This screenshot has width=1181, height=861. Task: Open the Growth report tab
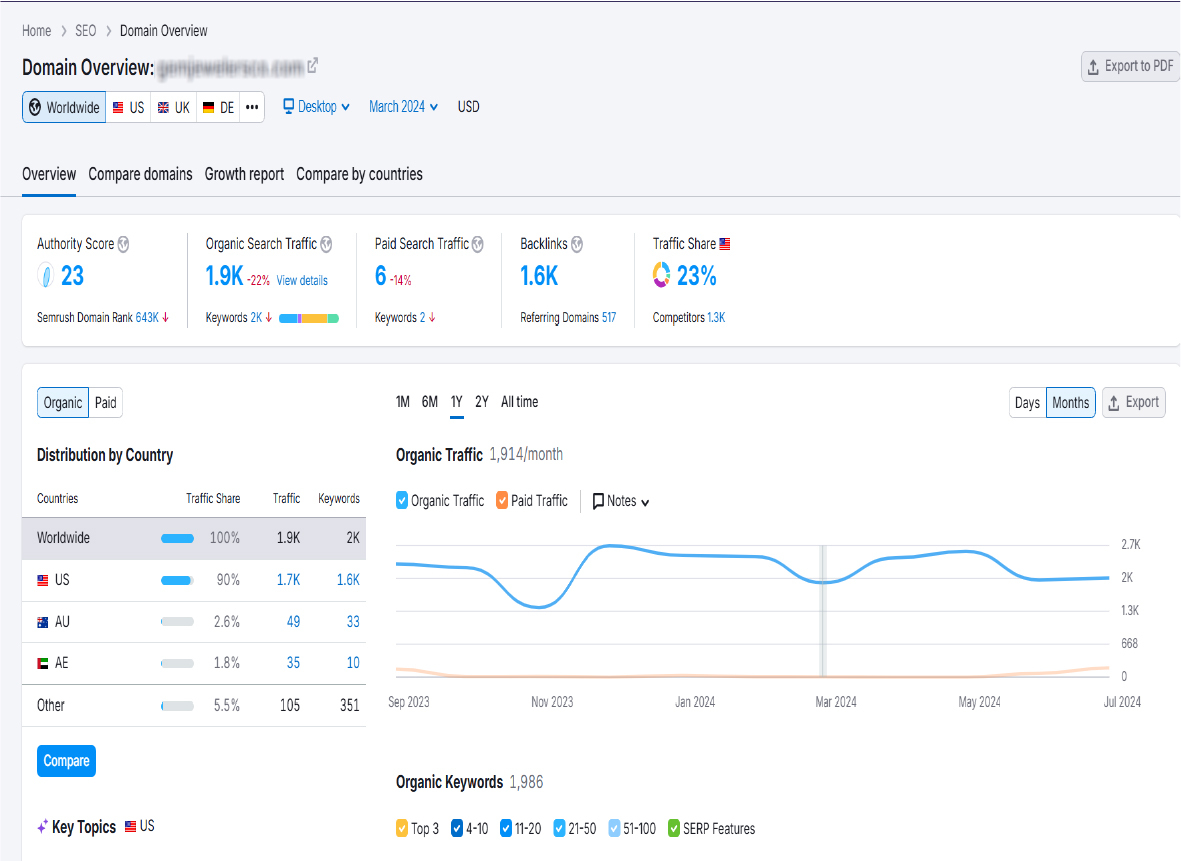(x=244, y=174)
